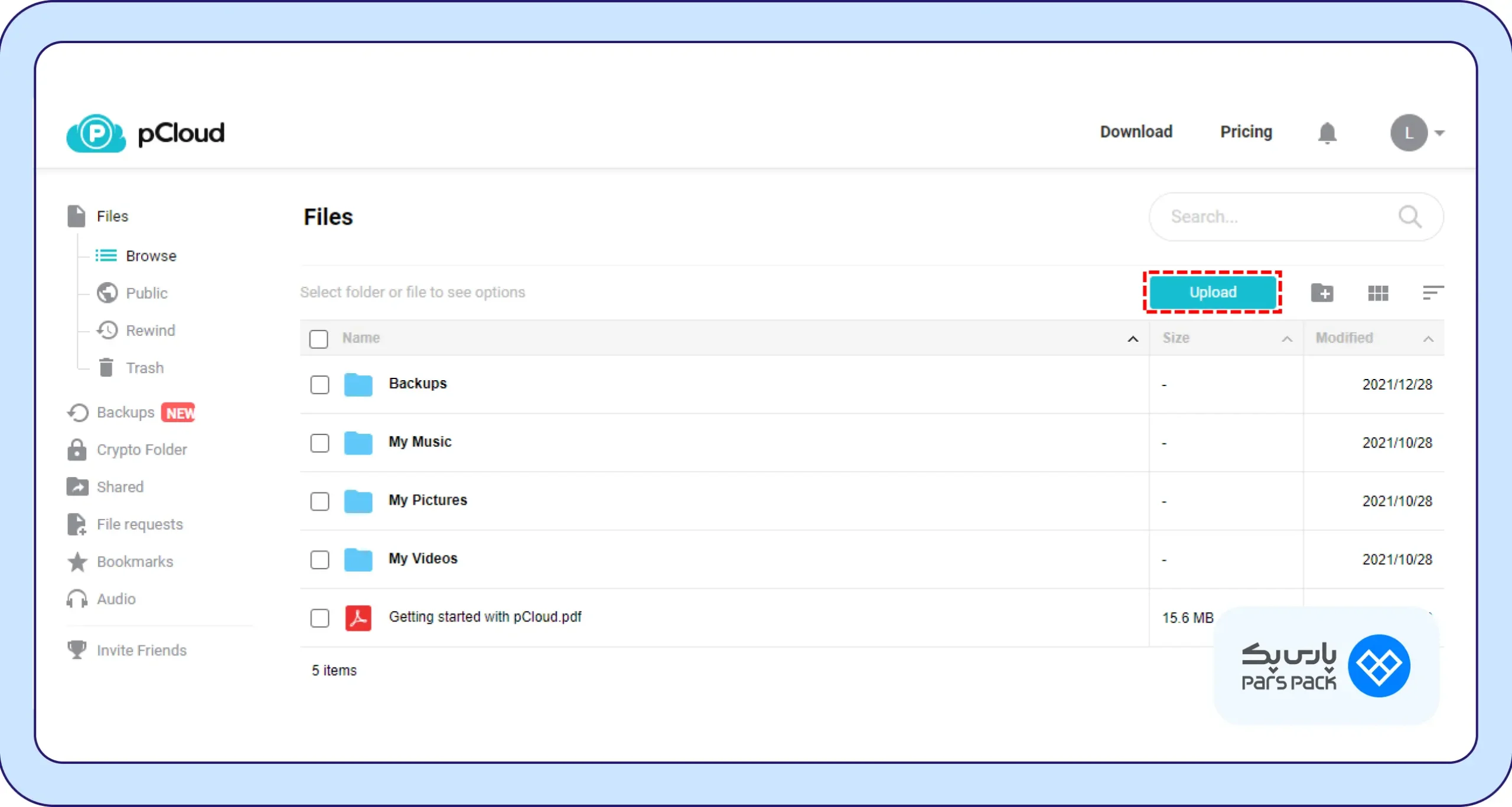This screenshot has width=1512, height=807.
Task: Open Backups in the sidebar
Action: [x=125, y=412]
